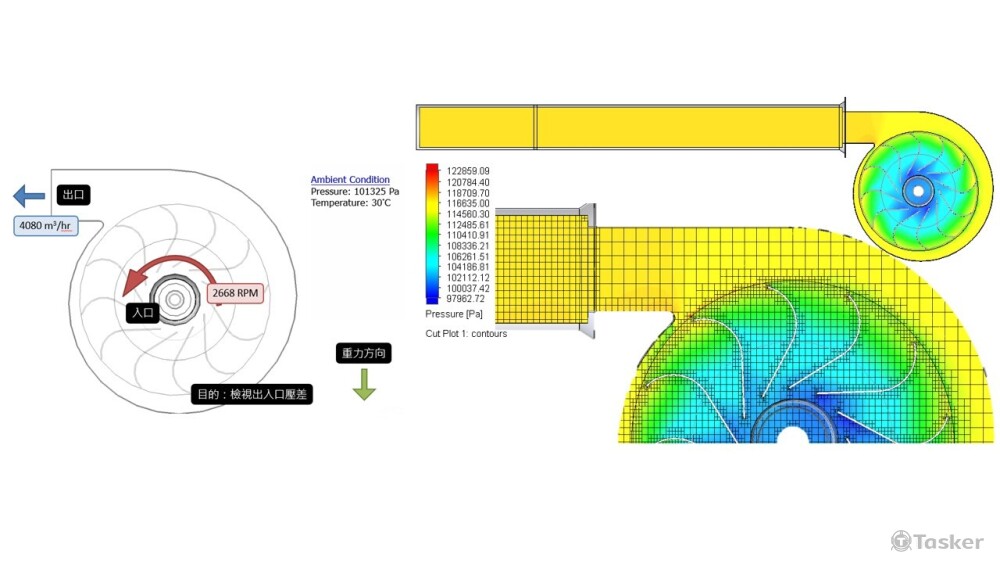This screenshot has width=1000, height=562.
Task: Click the green gravity direction down arrow
Action: (x=363, y=384)
